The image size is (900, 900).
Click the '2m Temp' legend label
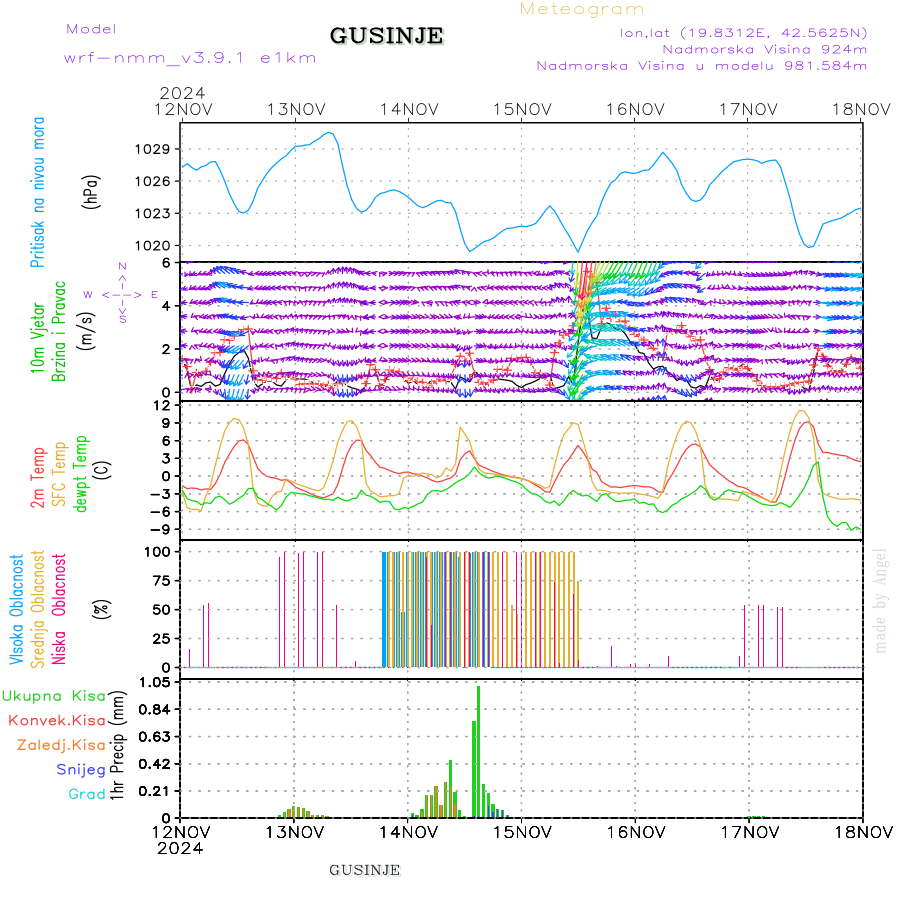click(x=37, y=478)
